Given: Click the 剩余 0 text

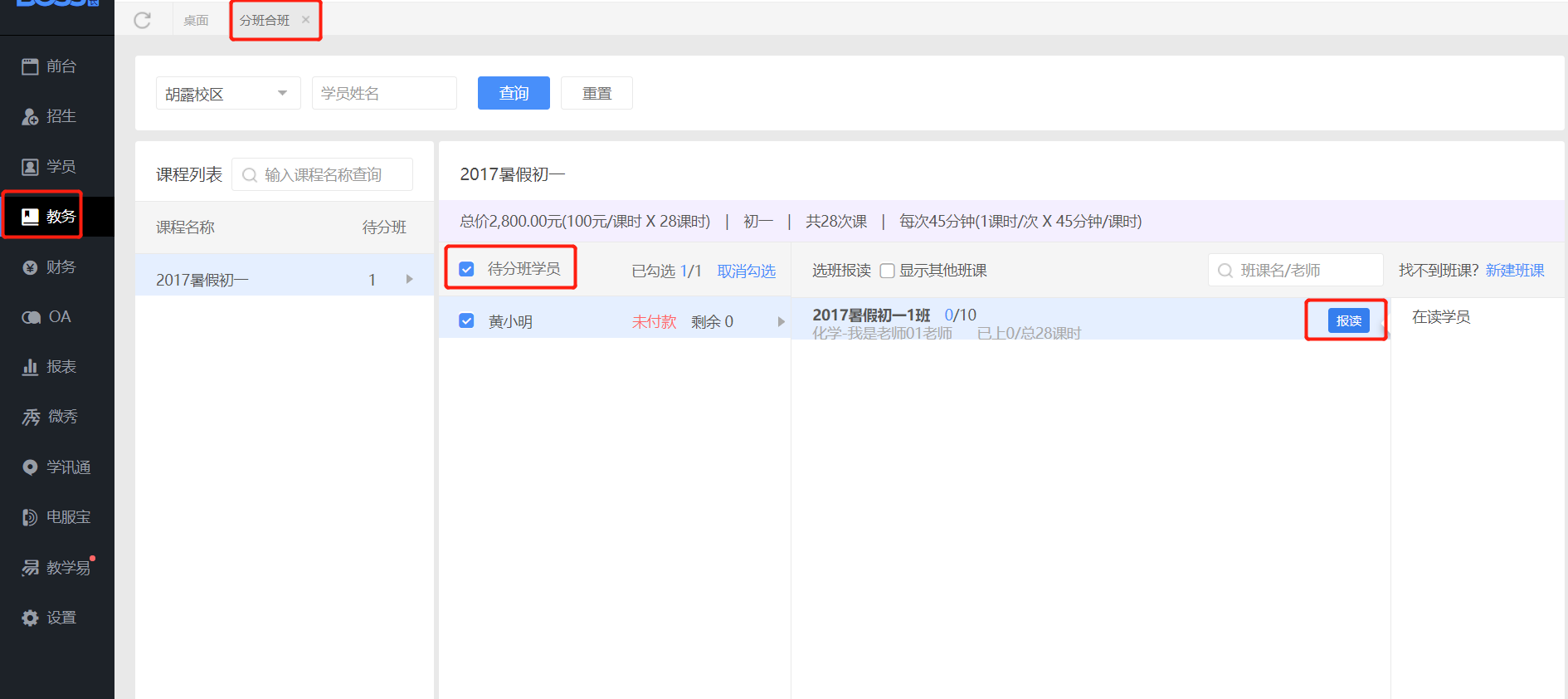Looking at the screenshot, I should [712, 321].
